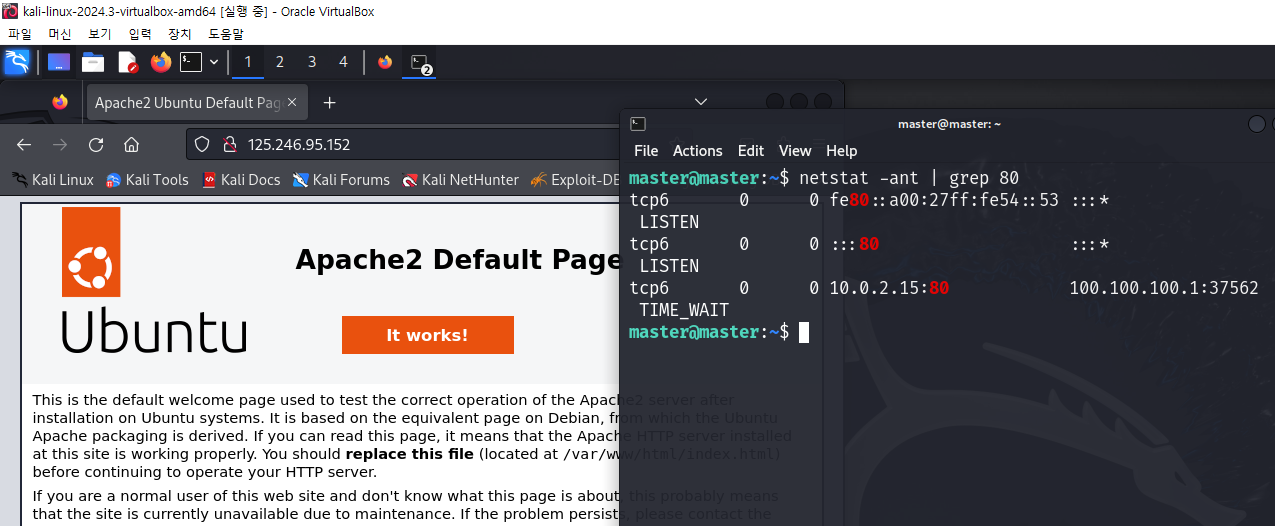Open the Kali Forums bookmark
The height and width of the screenshot is (526, 1275).
pos(341,180)
